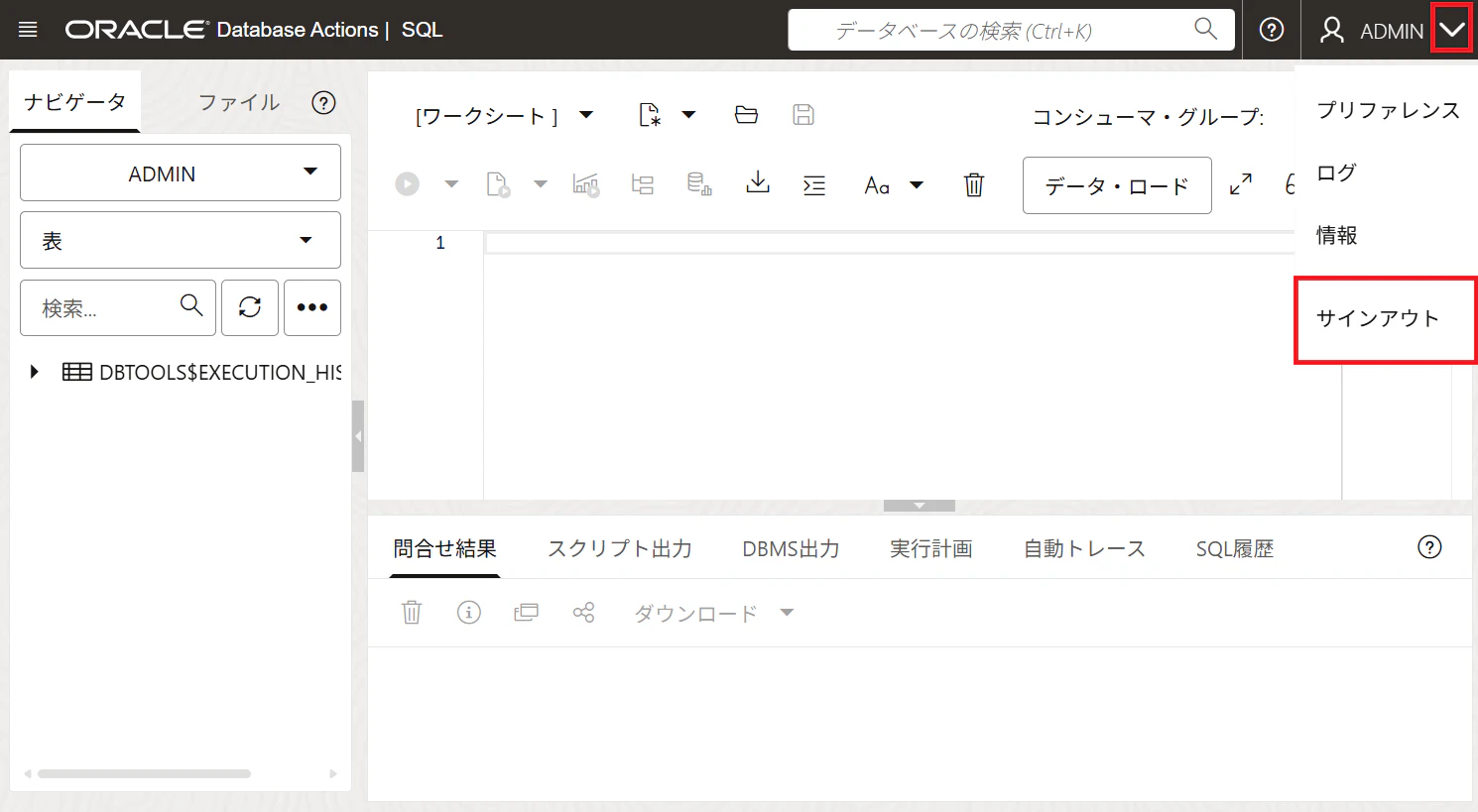Open the 表 object type dropdown
This screenshot has height=812, width=1478.
coord(181,240)
